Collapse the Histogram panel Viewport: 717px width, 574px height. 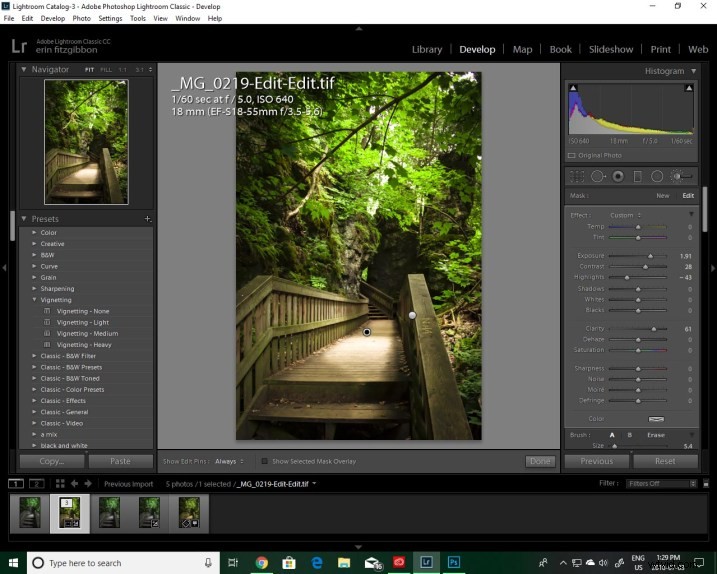pos(694,71)
